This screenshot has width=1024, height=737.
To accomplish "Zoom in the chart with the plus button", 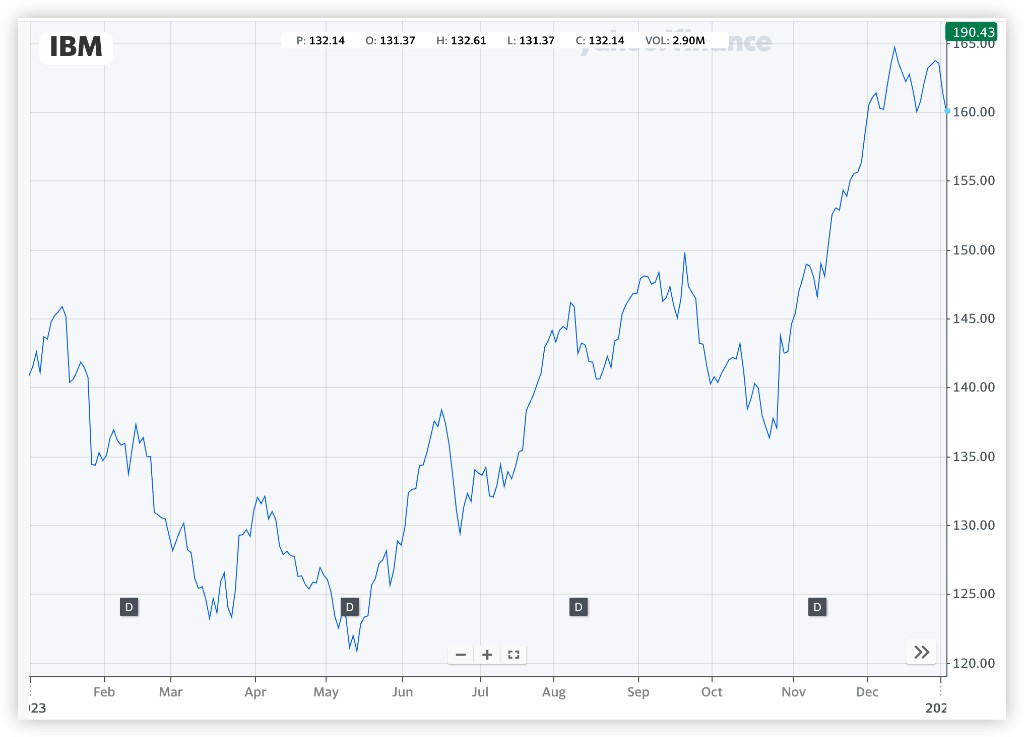I will pos(487,655).
